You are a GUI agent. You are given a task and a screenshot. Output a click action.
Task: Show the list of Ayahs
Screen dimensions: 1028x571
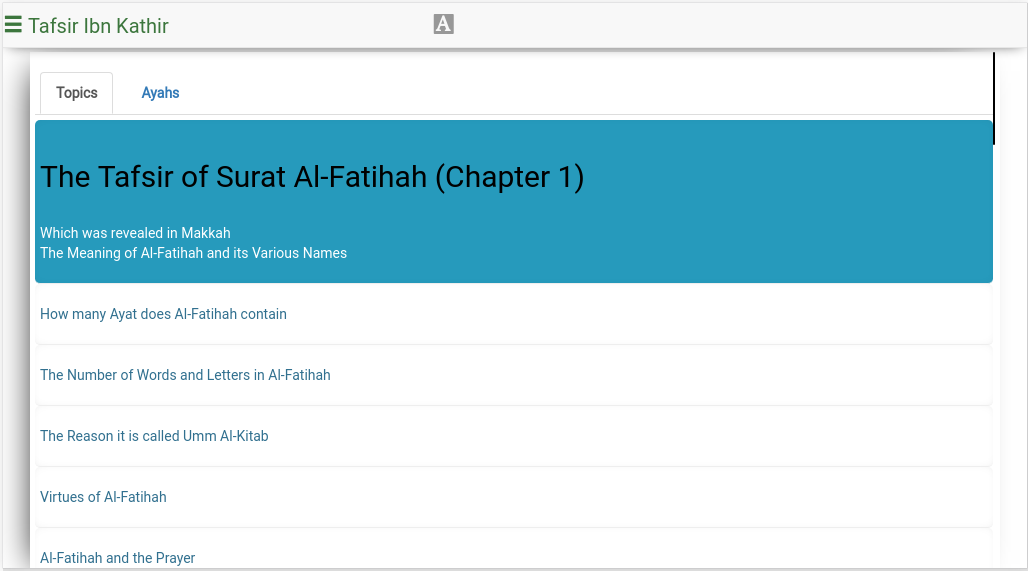(160, 93)
